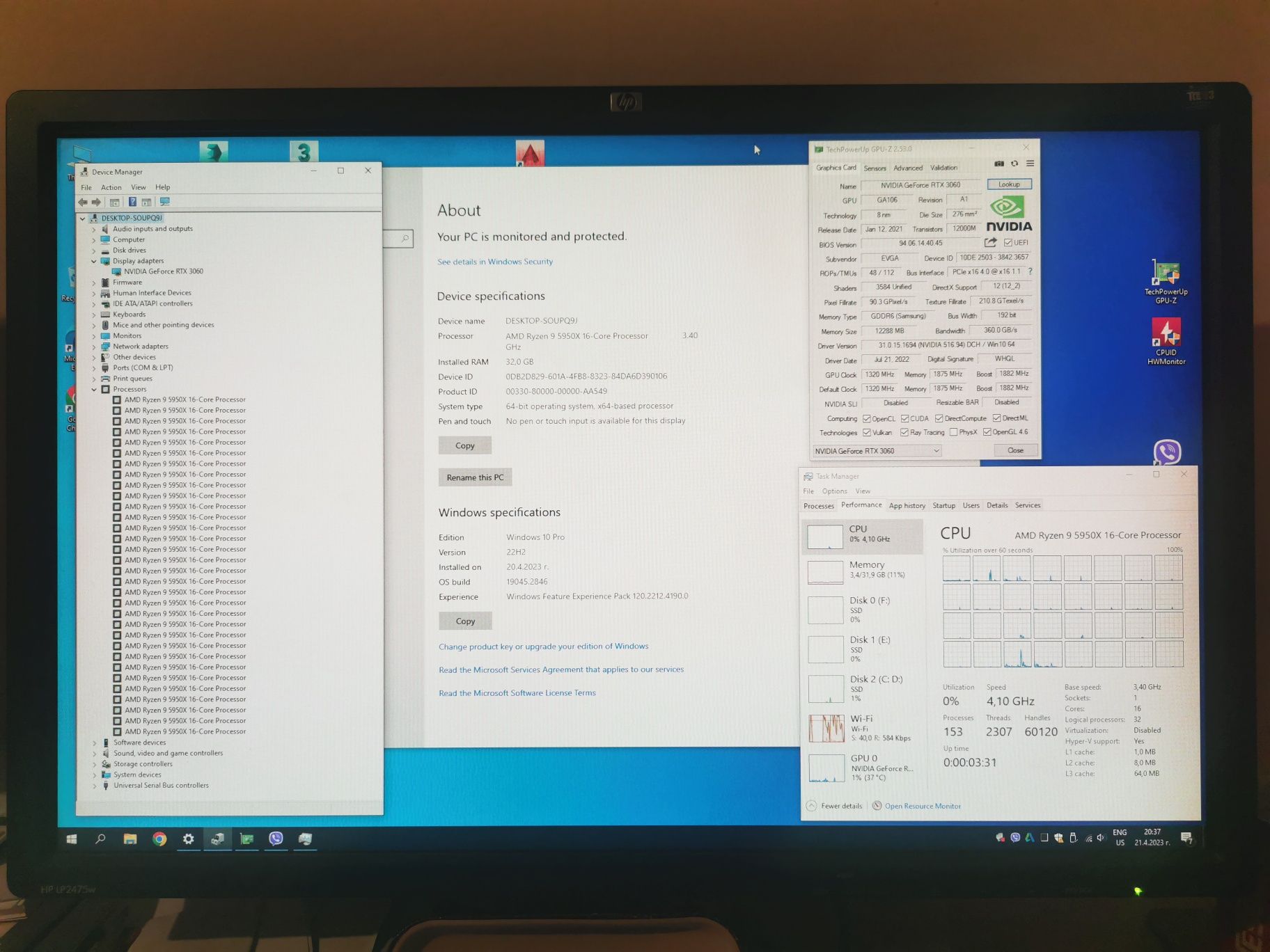Open the View menu in Device Manager

(139, 188)
